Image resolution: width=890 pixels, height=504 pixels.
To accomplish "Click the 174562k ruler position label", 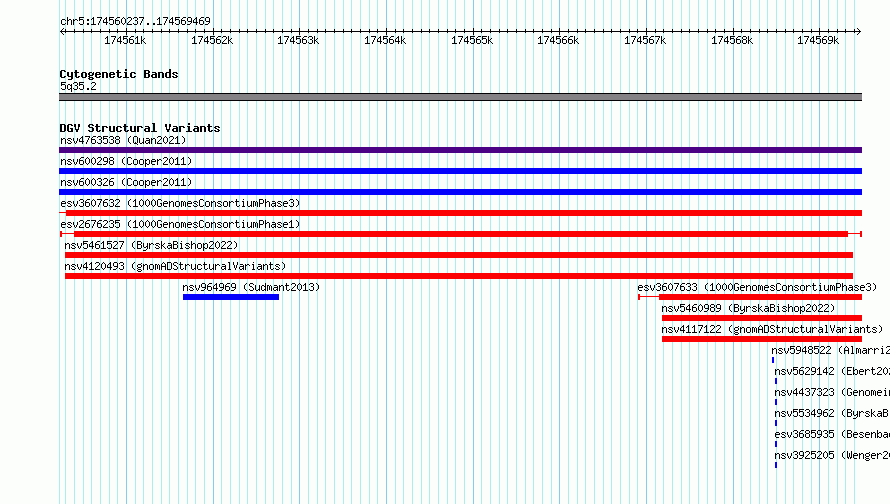I will tap(212, 40).
